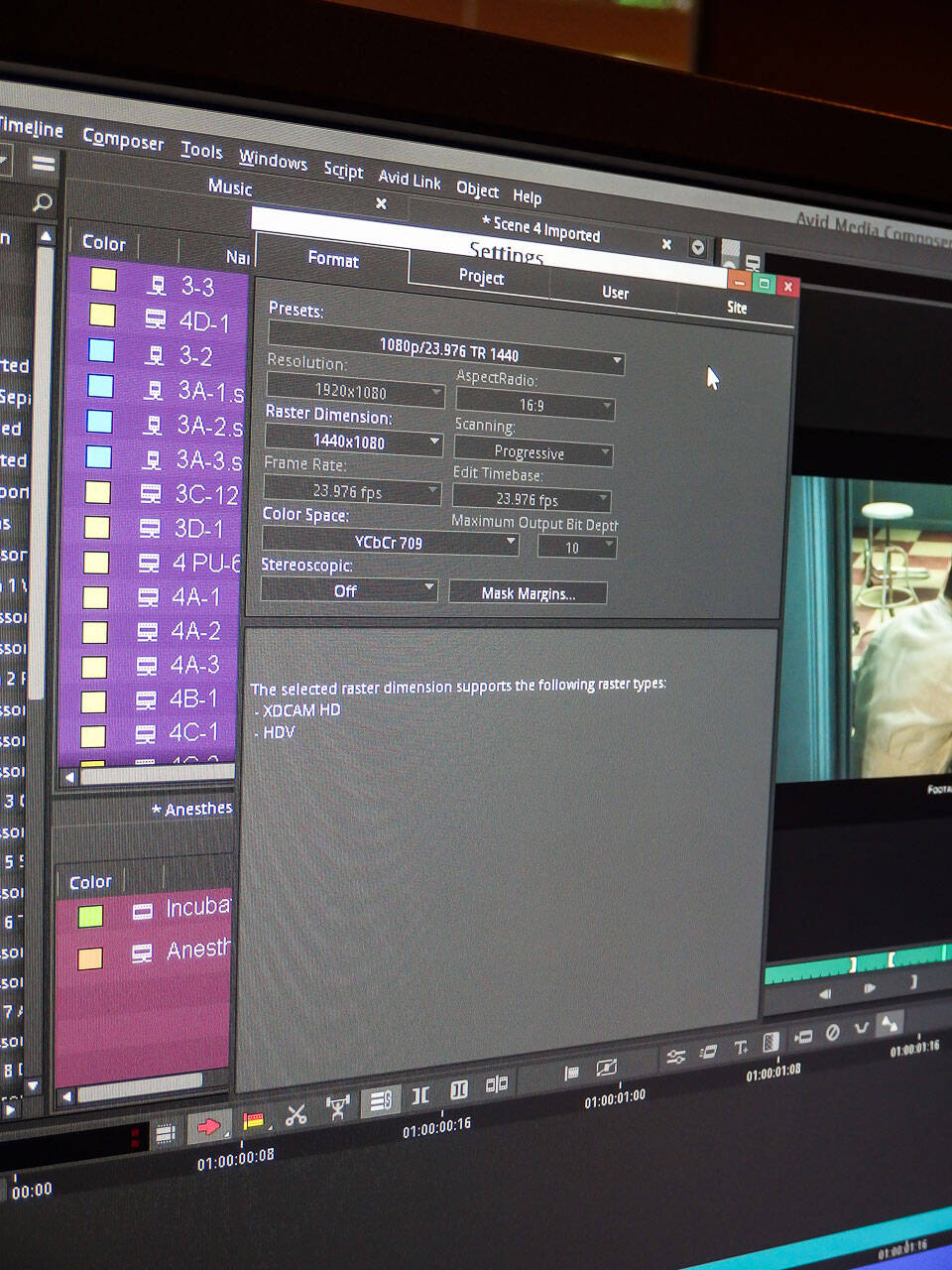This screenshot has height=1270, width=952.
Task: Click step-back arrow under the monitor
Action: coord(825,993)
